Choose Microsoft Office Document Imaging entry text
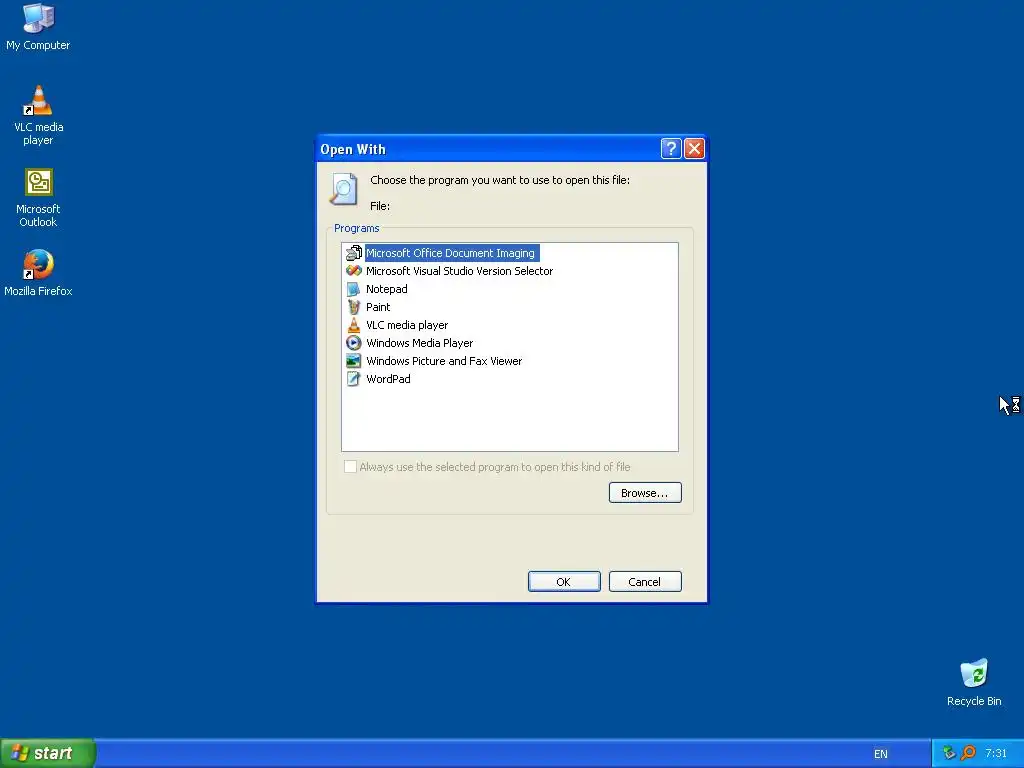 coord(450,253)
